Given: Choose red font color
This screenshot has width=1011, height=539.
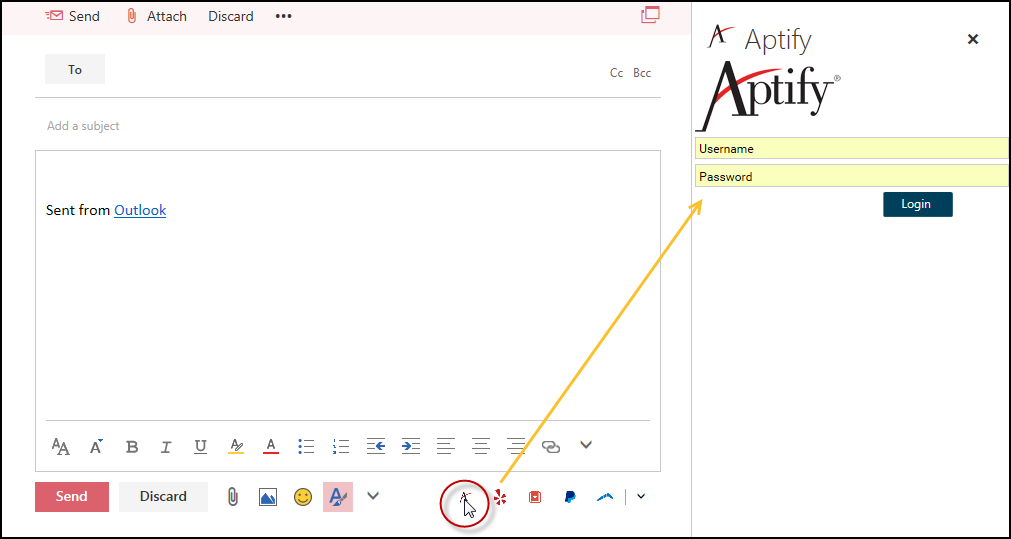Looking at the screenshot, I should 271,446.
